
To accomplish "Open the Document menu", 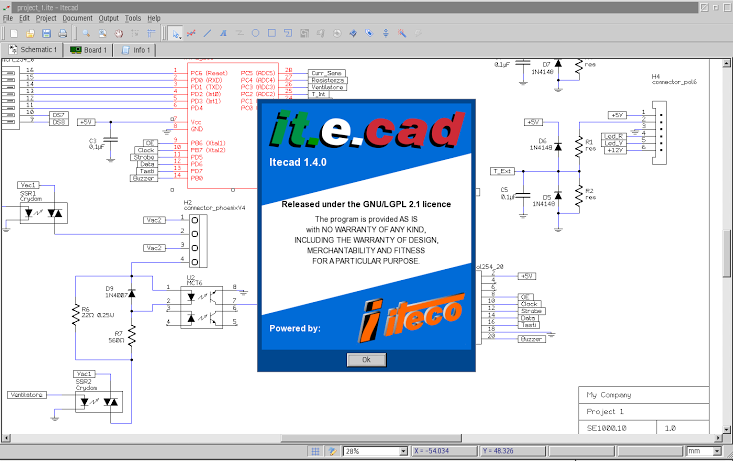I will tap(78, 18).
